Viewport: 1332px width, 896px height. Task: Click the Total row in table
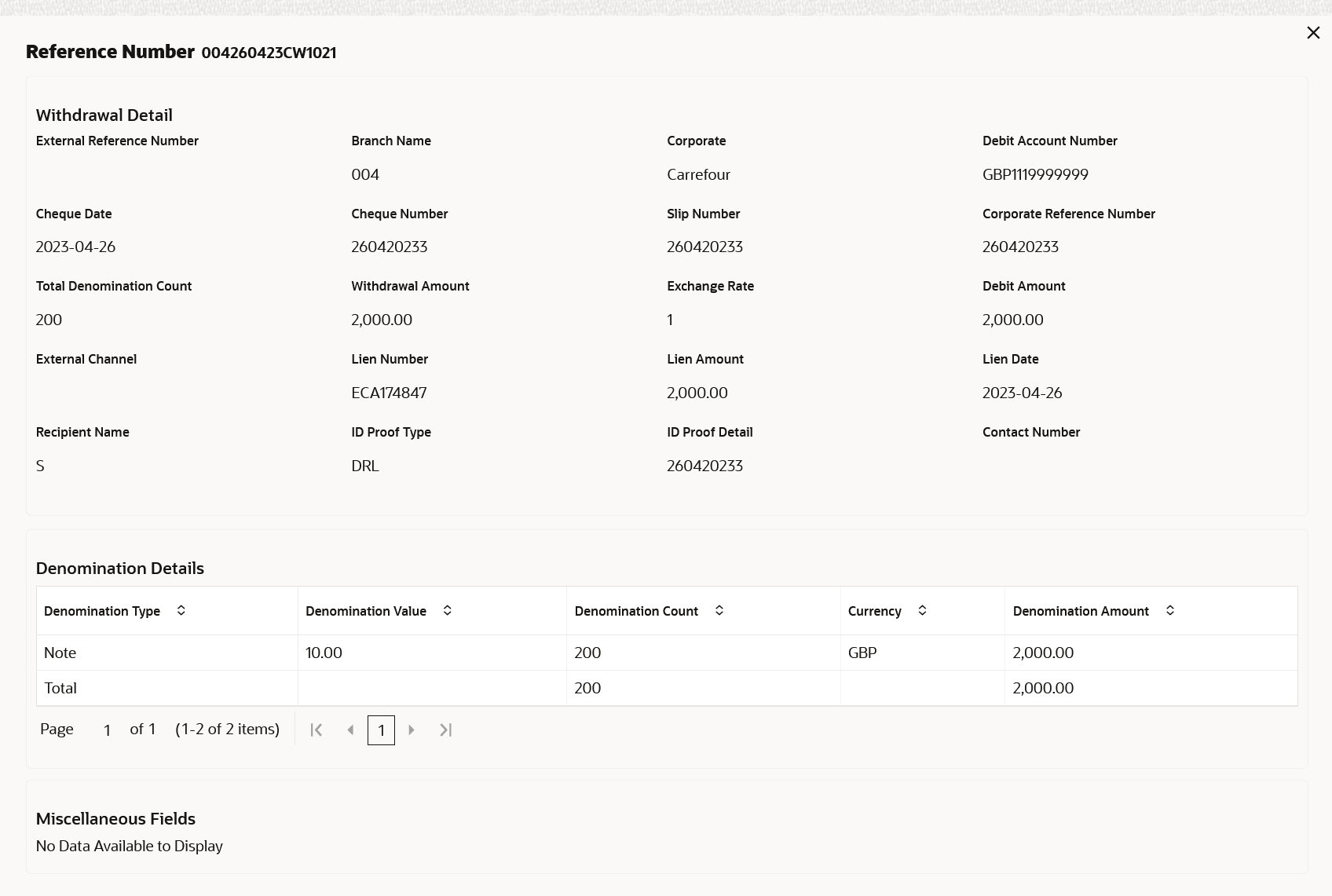point(60,688)
